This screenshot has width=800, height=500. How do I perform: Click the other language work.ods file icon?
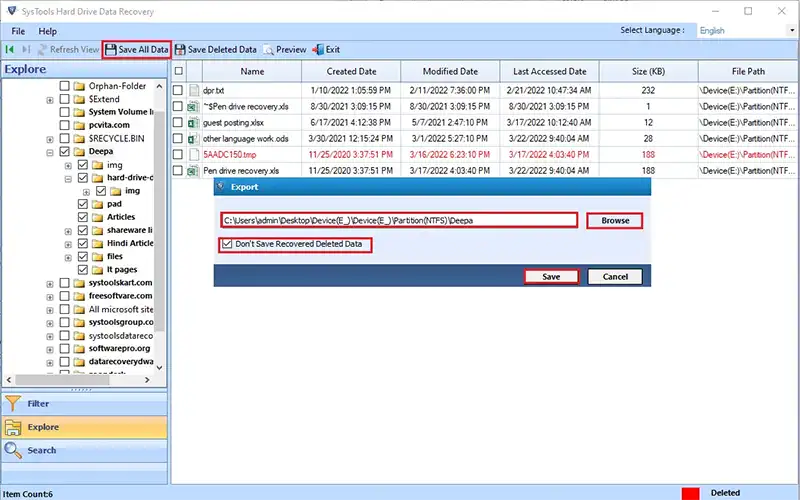tap(193, 138)
